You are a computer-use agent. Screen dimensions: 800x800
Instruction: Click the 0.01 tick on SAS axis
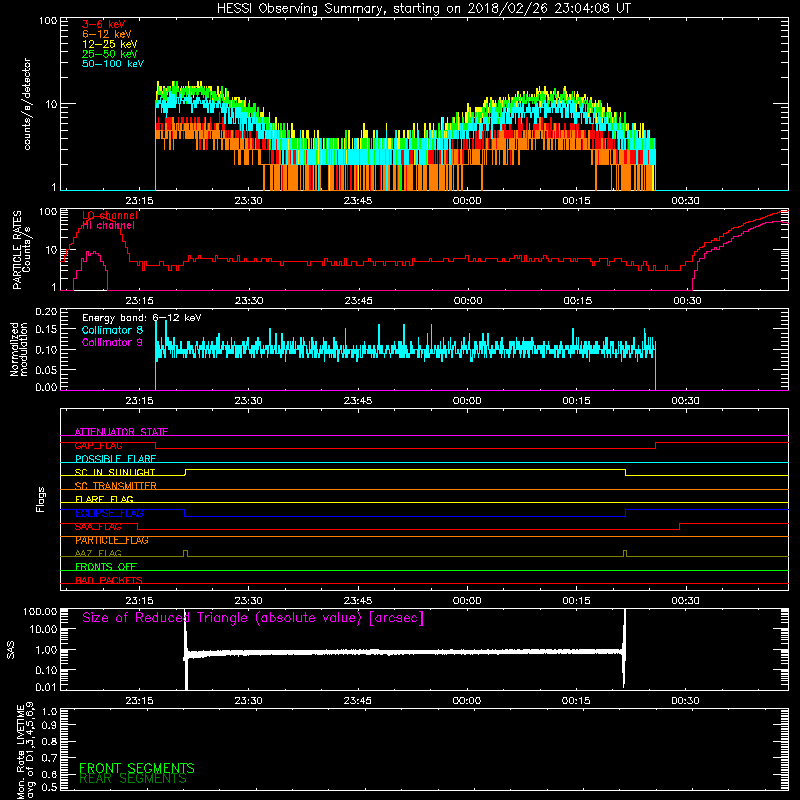(x=46, y=687)
